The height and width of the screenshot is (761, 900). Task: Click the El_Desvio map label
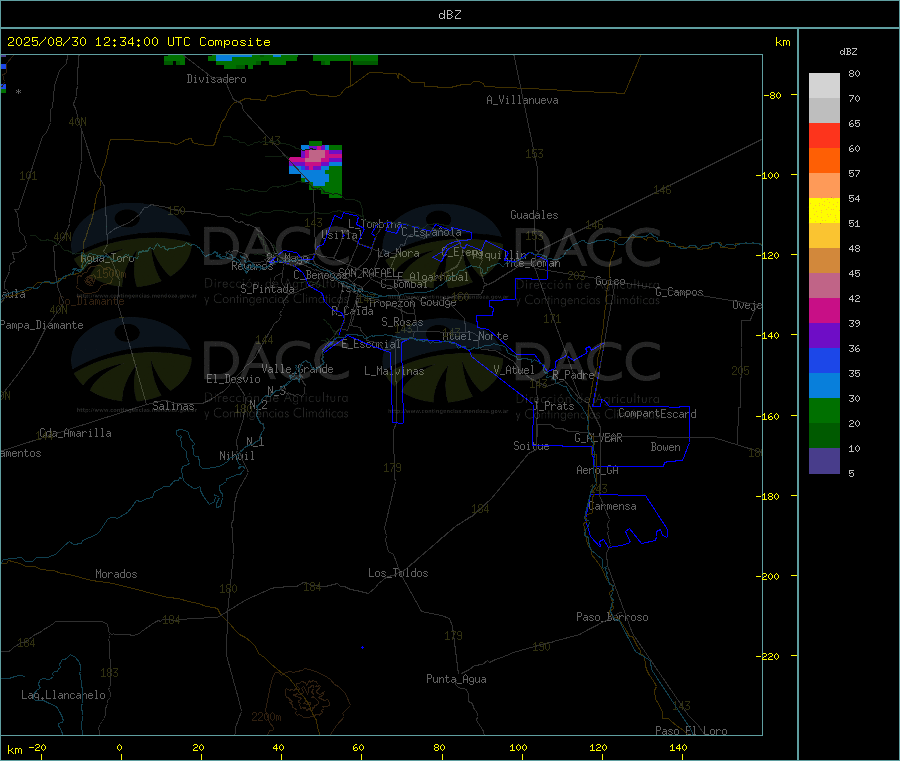pos(234,379)
